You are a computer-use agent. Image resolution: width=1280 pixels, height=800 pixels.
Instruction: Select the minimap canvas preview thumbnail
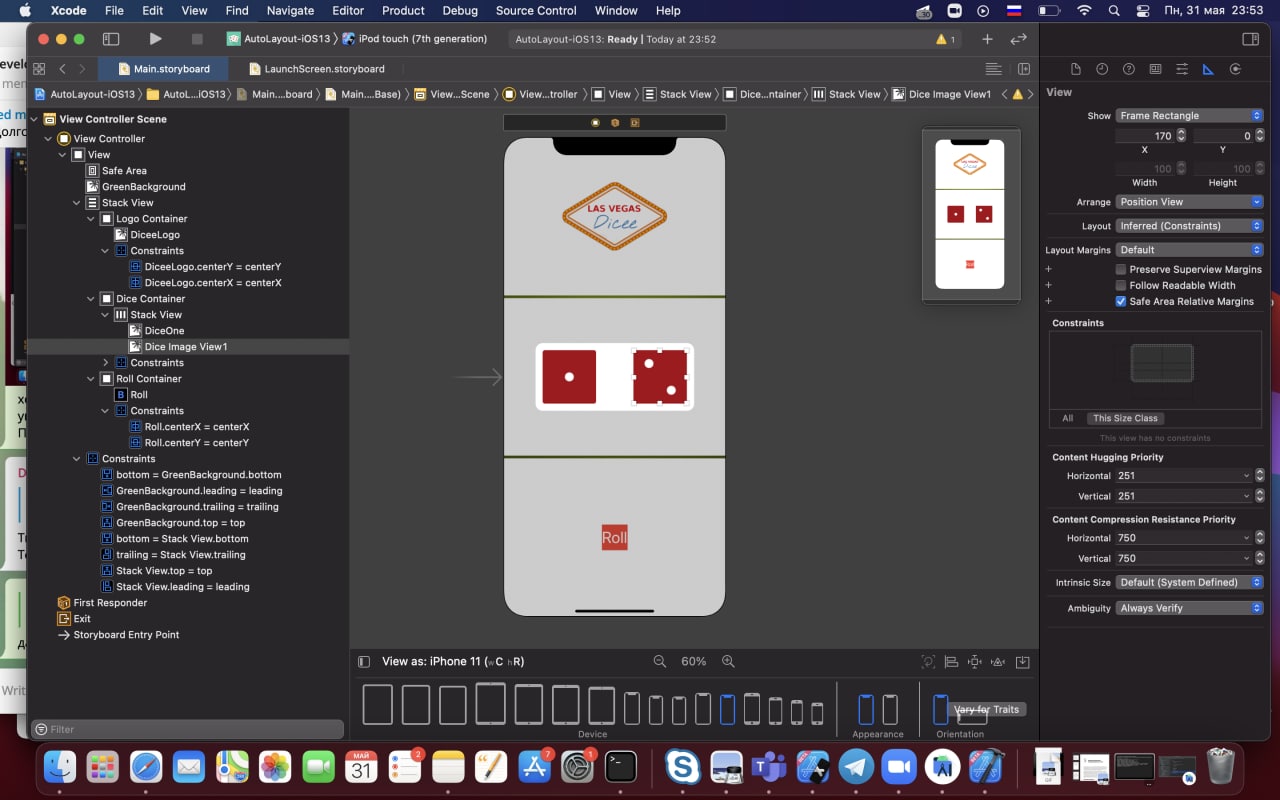point(970,214)
